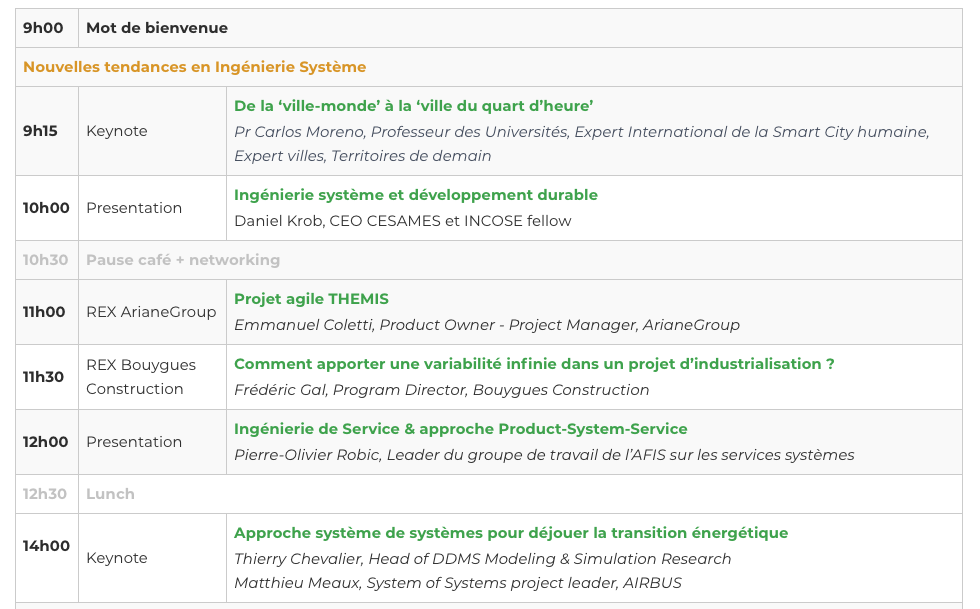Open 'Comment apporter une variabilité infinie' talk

pyautogui.click(x=534, y=364)
